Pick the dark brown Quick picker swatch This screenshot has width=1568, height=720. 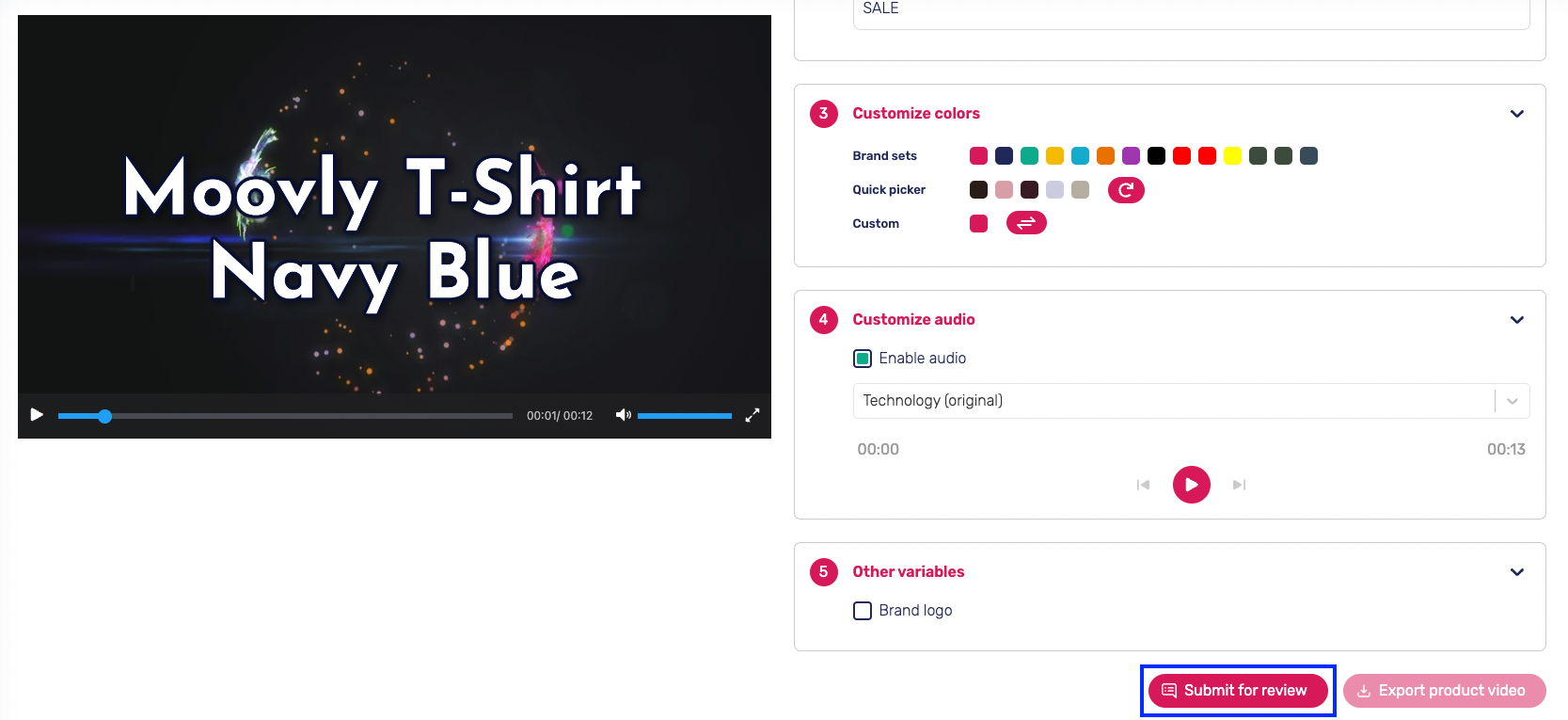pyautogui.click(x=978, y=190)
